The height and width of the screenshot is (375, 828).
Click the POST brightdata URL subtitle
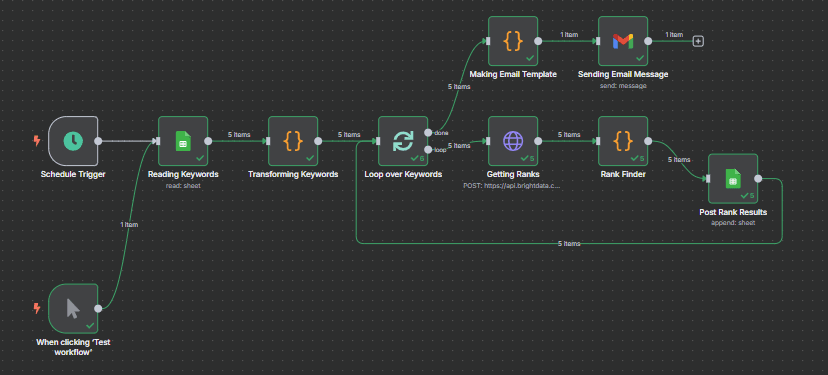pyautogui.click(x=513, y=185)
